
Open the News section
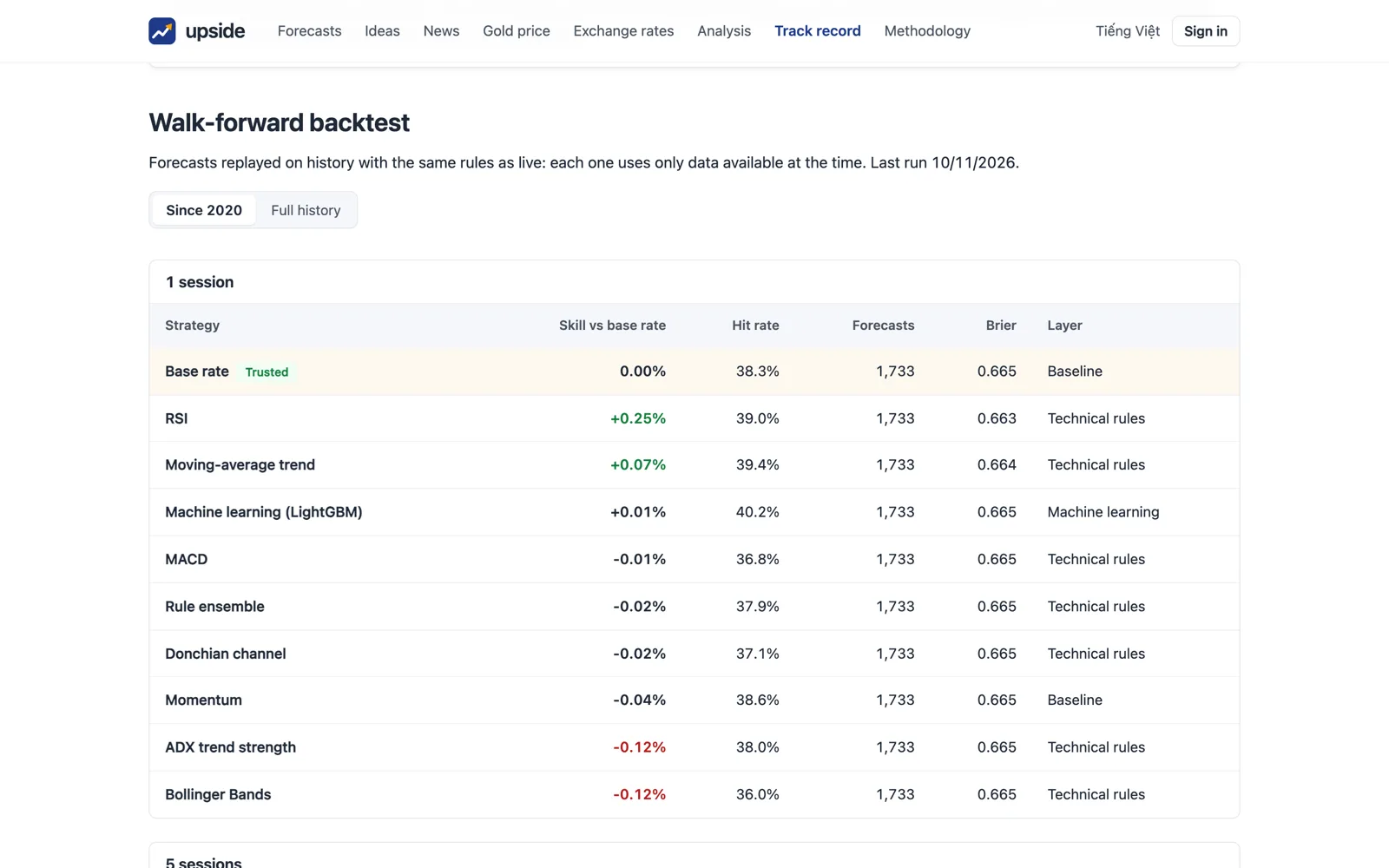coord(441,31)
